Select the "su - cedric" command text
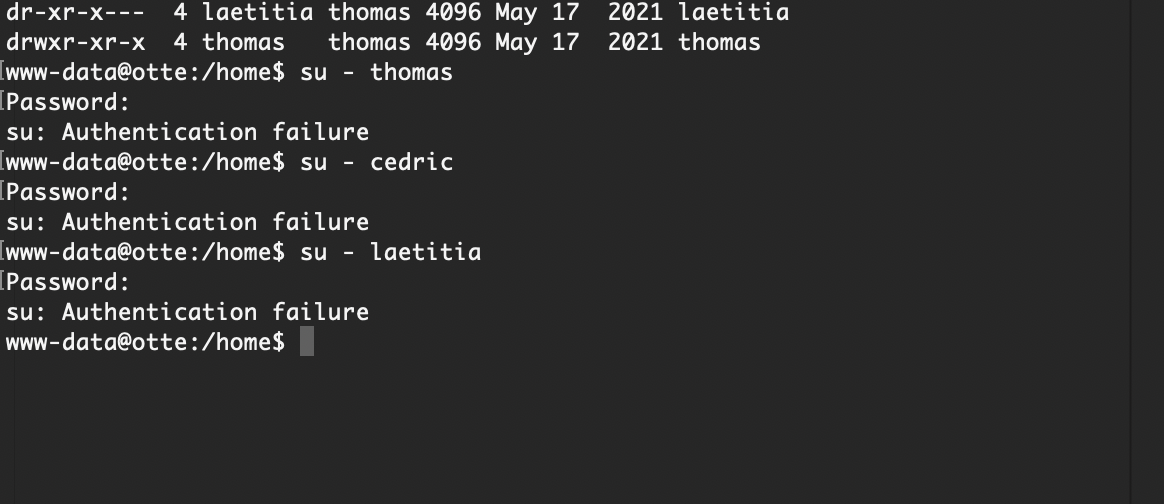This screenshot has width=1164, height=504. 376,162
